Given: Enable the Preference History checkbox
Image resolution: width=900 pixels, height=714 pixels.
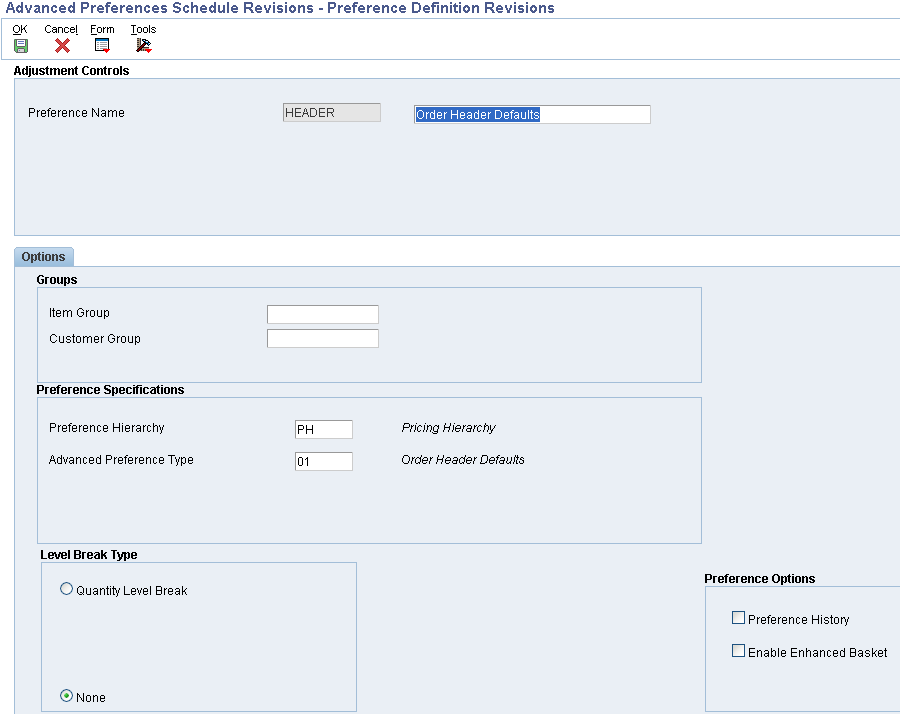Looking at the screenshot, I should click(x=739, y=618).
